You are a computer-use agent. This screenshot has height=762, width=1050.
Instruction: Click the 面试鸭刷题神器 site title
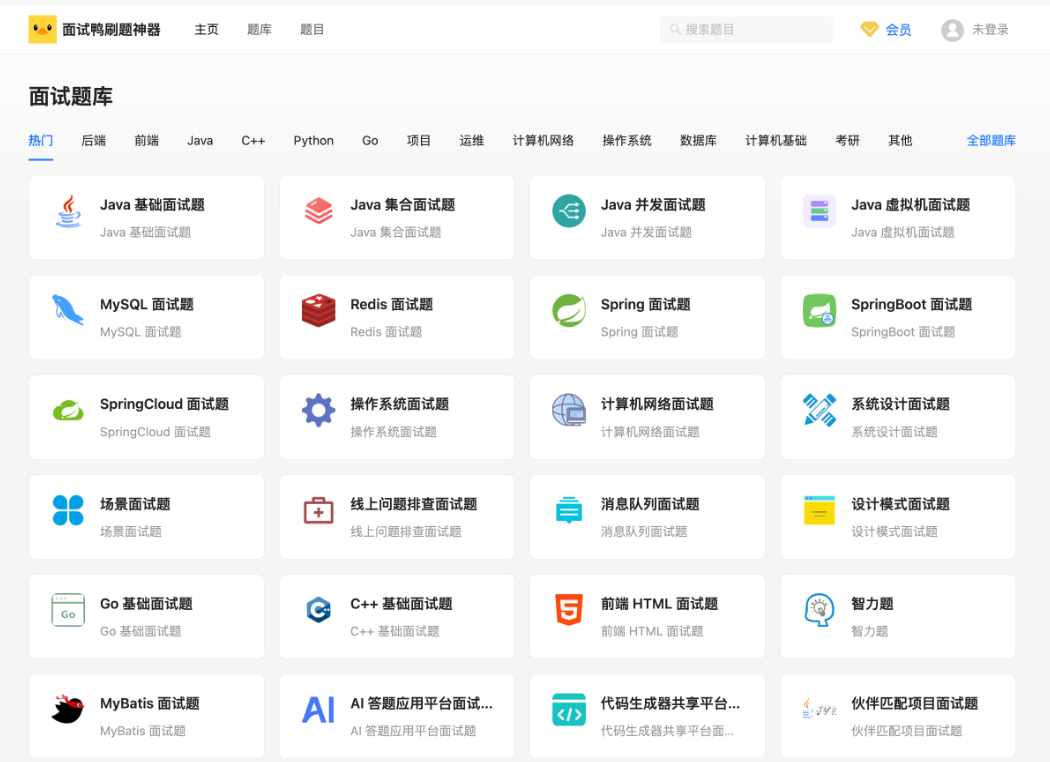pos(111,29)
